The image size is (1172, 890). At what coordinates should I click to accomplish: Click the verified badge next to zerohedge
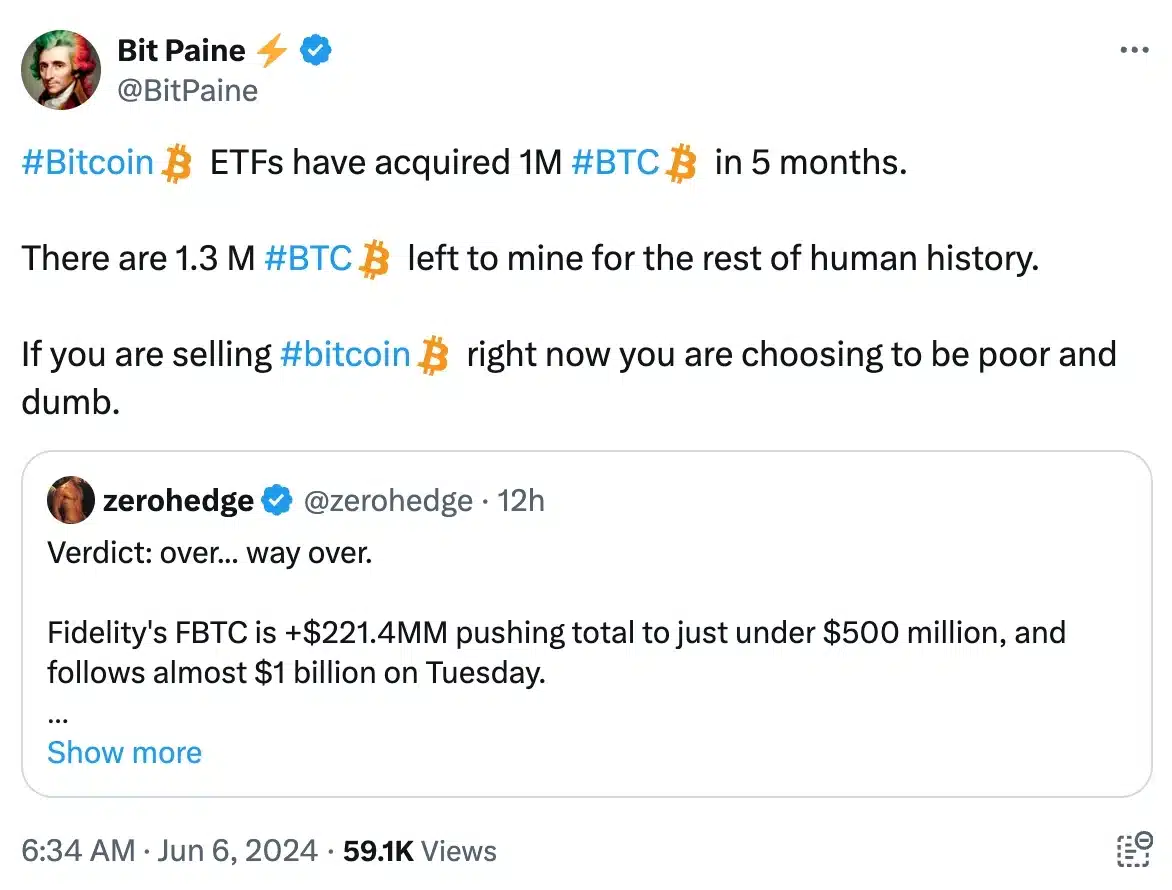pyautogui.click(x=276, y=500)
